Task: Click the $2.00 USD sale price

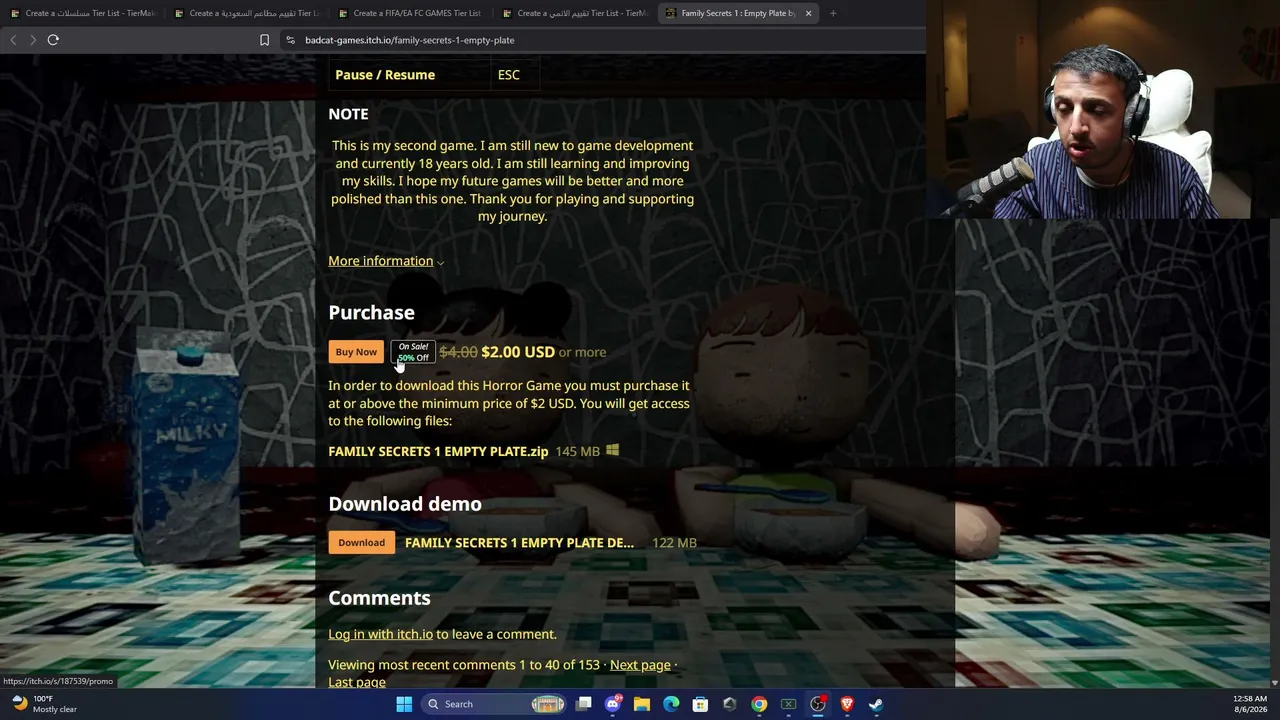Action: [518, 352]
